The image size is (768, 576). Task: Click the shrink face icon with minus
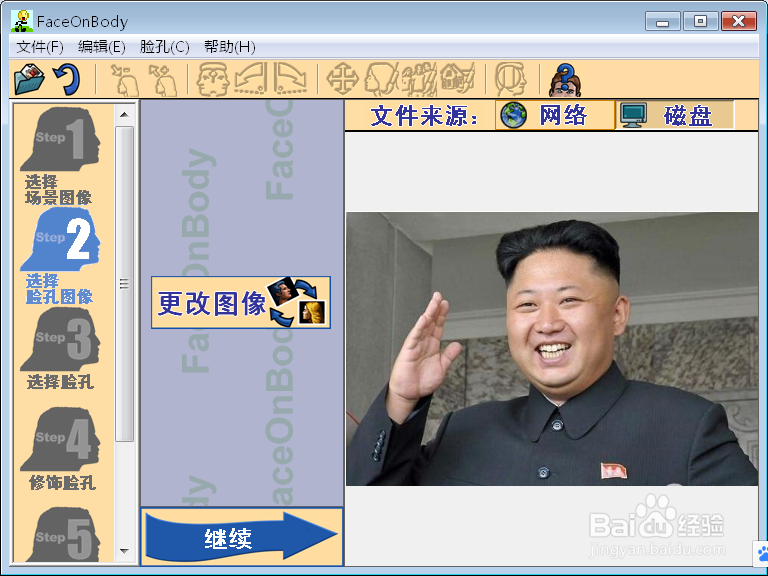click(124, 80)
